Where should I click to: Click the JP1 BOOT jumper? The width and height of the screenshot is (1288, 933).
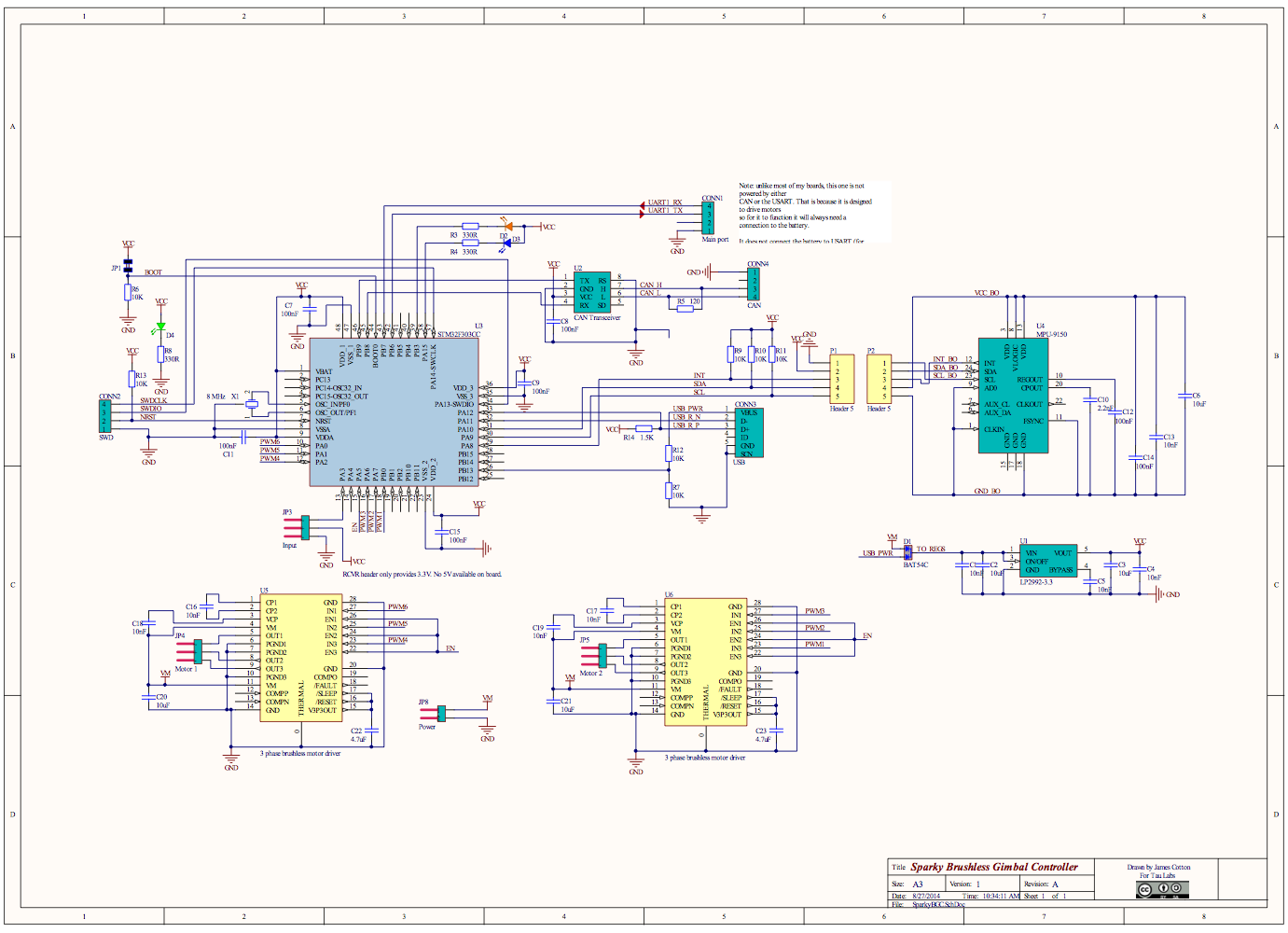[x=128, y=267]
